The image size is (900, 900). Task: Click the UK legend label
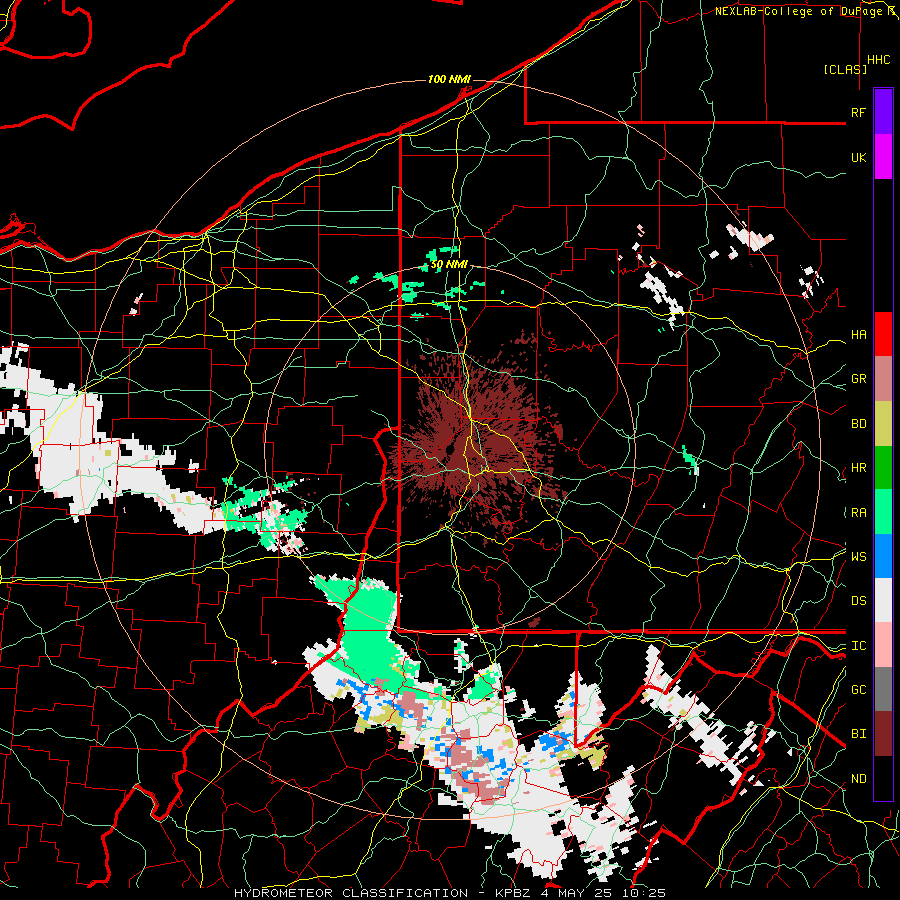click(858, 157)
